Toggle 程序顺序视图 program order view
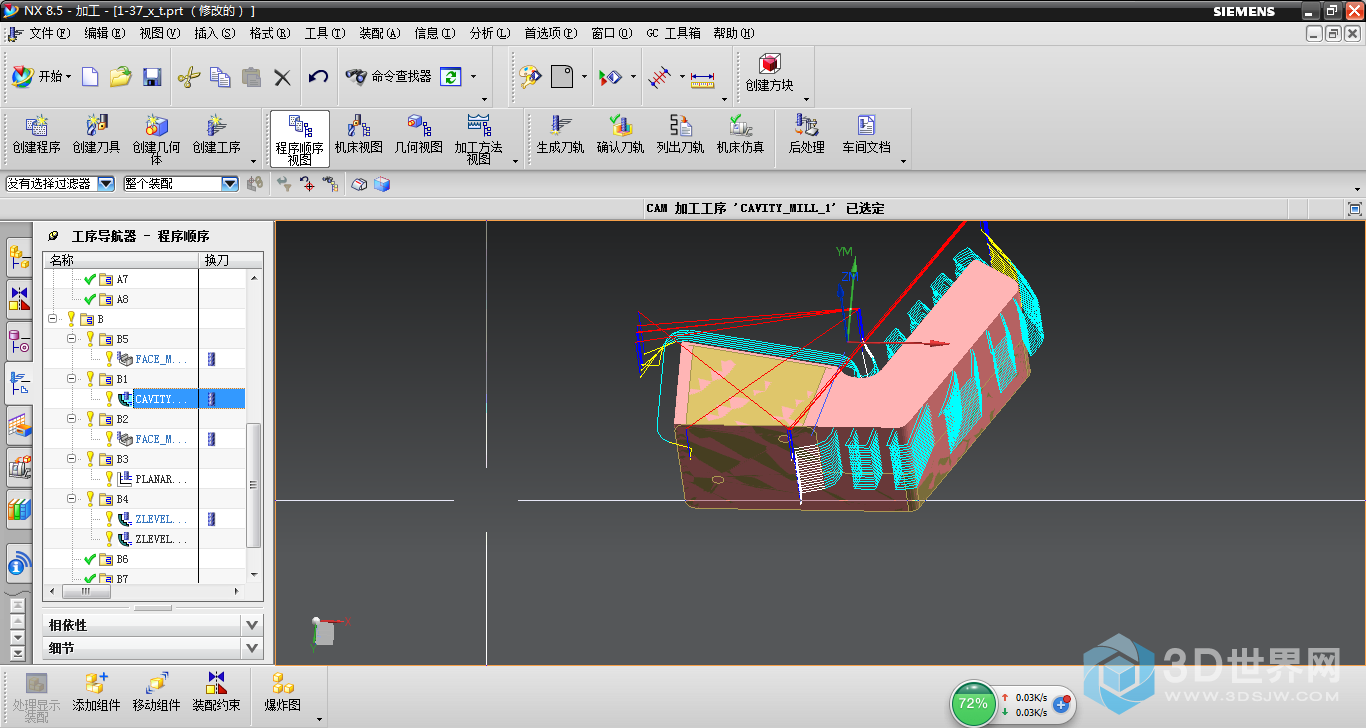The height and width of the screenshot is (728, 1366). pyautogui.click(x=299, y=139)
